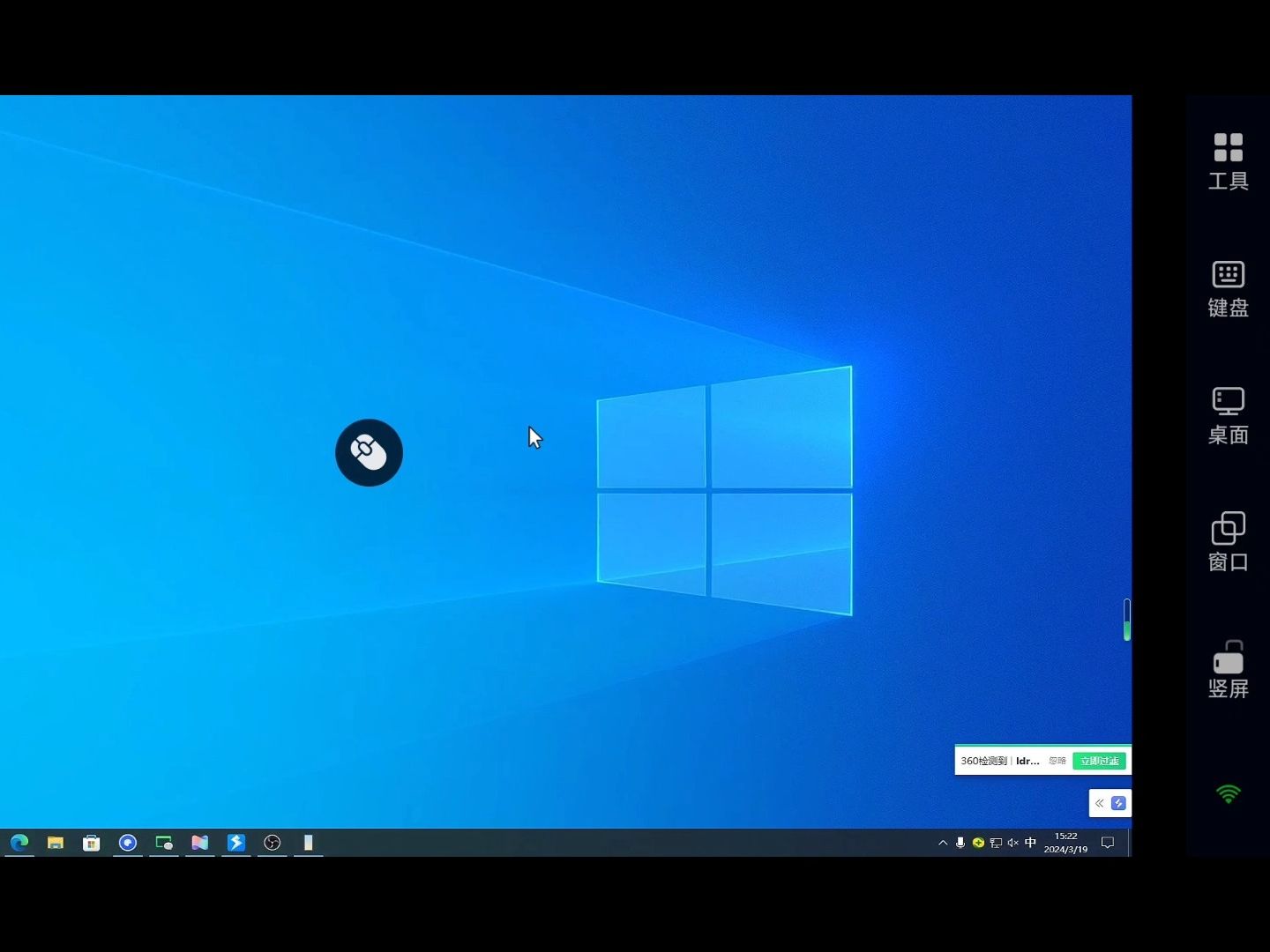Launch Microsoft Edge from the taskbar
The width and height of the screenshot is (1270, 952).
[x=19, y=843]
